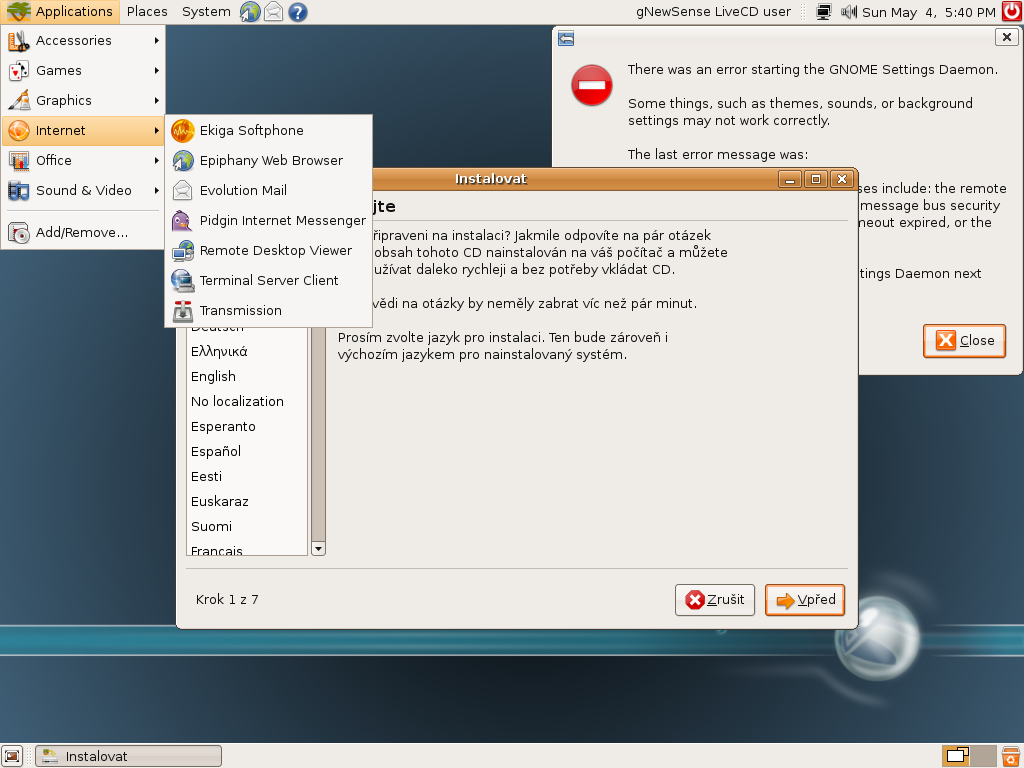Image resolution: width=1024 pixels, height=768 pixels.
Task: Open the System menu
Action: (x=206, y=12)
